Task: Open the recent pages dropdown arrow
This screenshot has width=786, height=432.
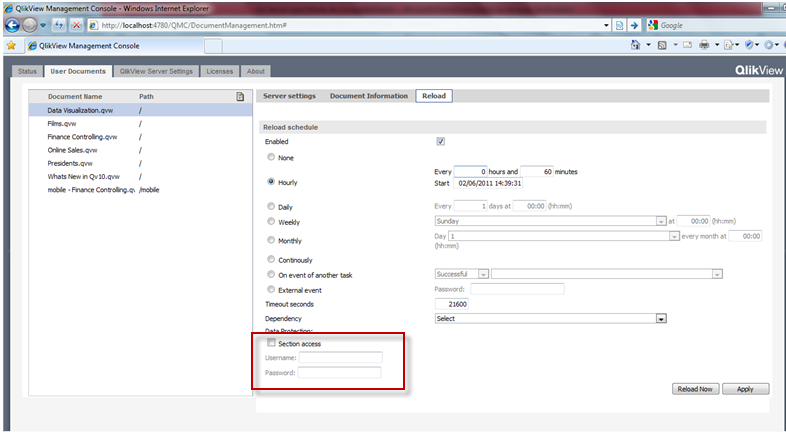Action: coord(43,25)
